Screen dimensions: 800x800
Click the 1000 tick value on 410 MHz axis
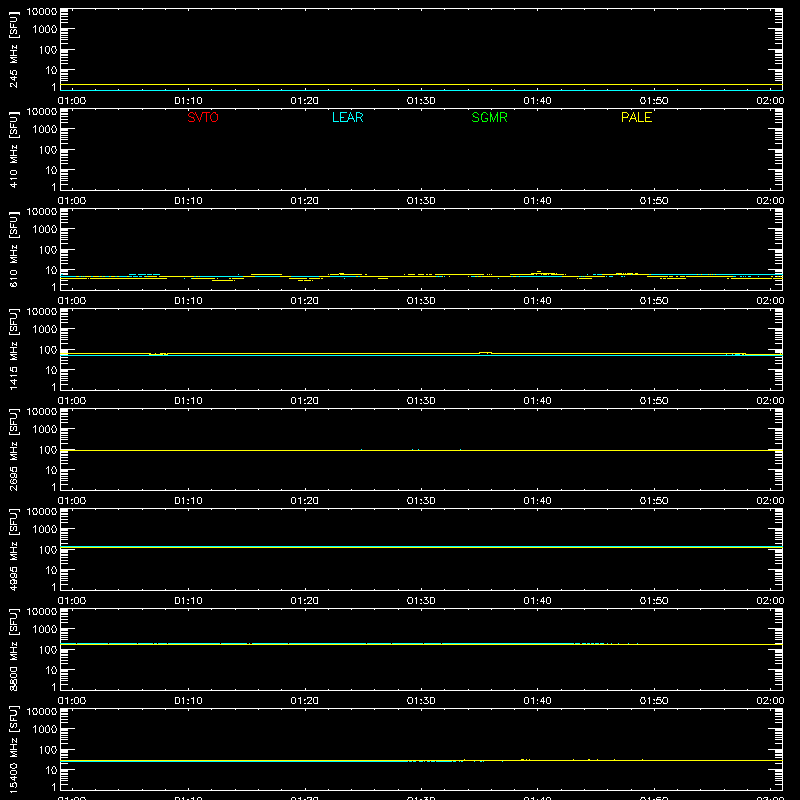click(45, 129)
